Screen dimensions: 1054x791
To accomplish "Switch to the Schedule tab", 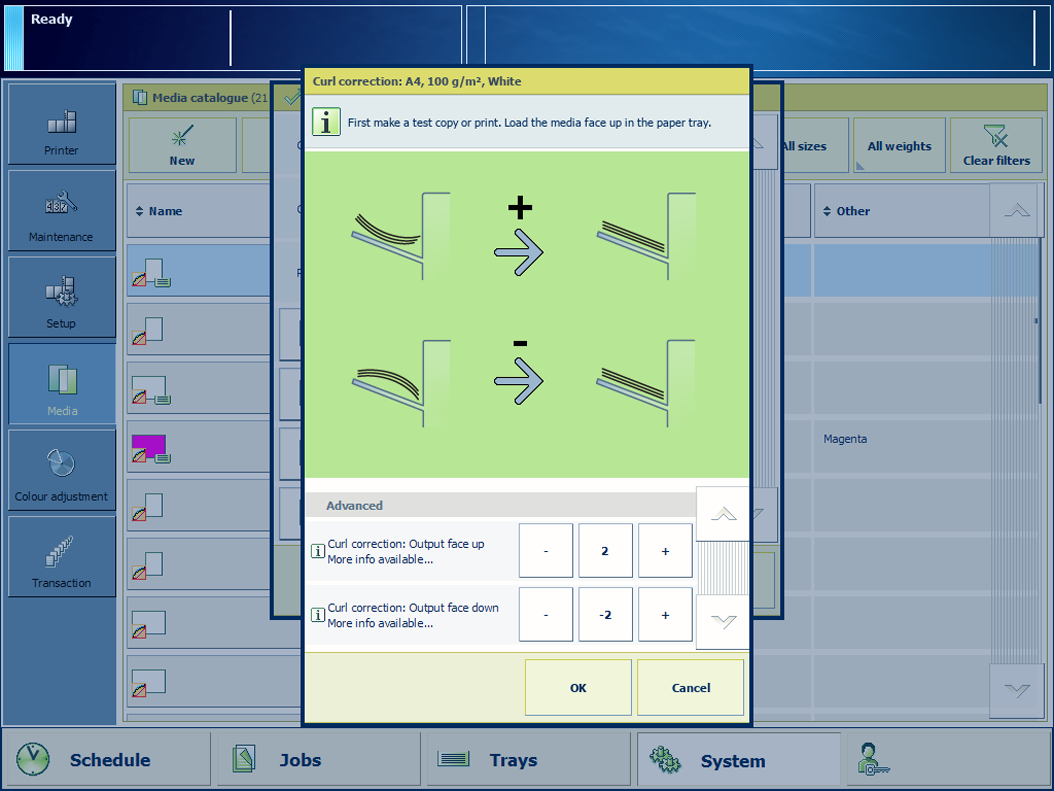I will (107, 760).
